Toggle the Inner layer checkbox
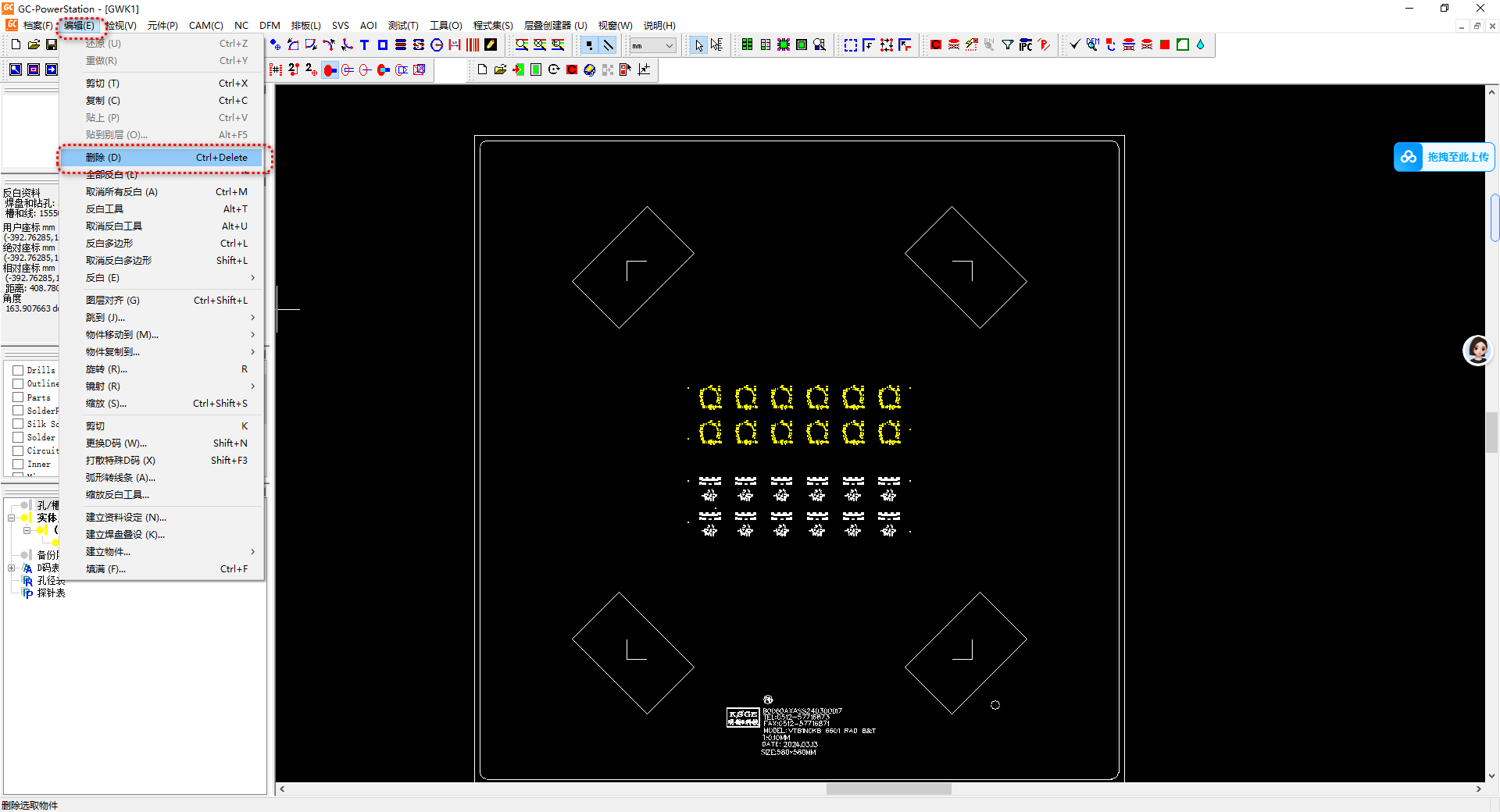This screenshot has width=1500, height=812. click(18, 464)
